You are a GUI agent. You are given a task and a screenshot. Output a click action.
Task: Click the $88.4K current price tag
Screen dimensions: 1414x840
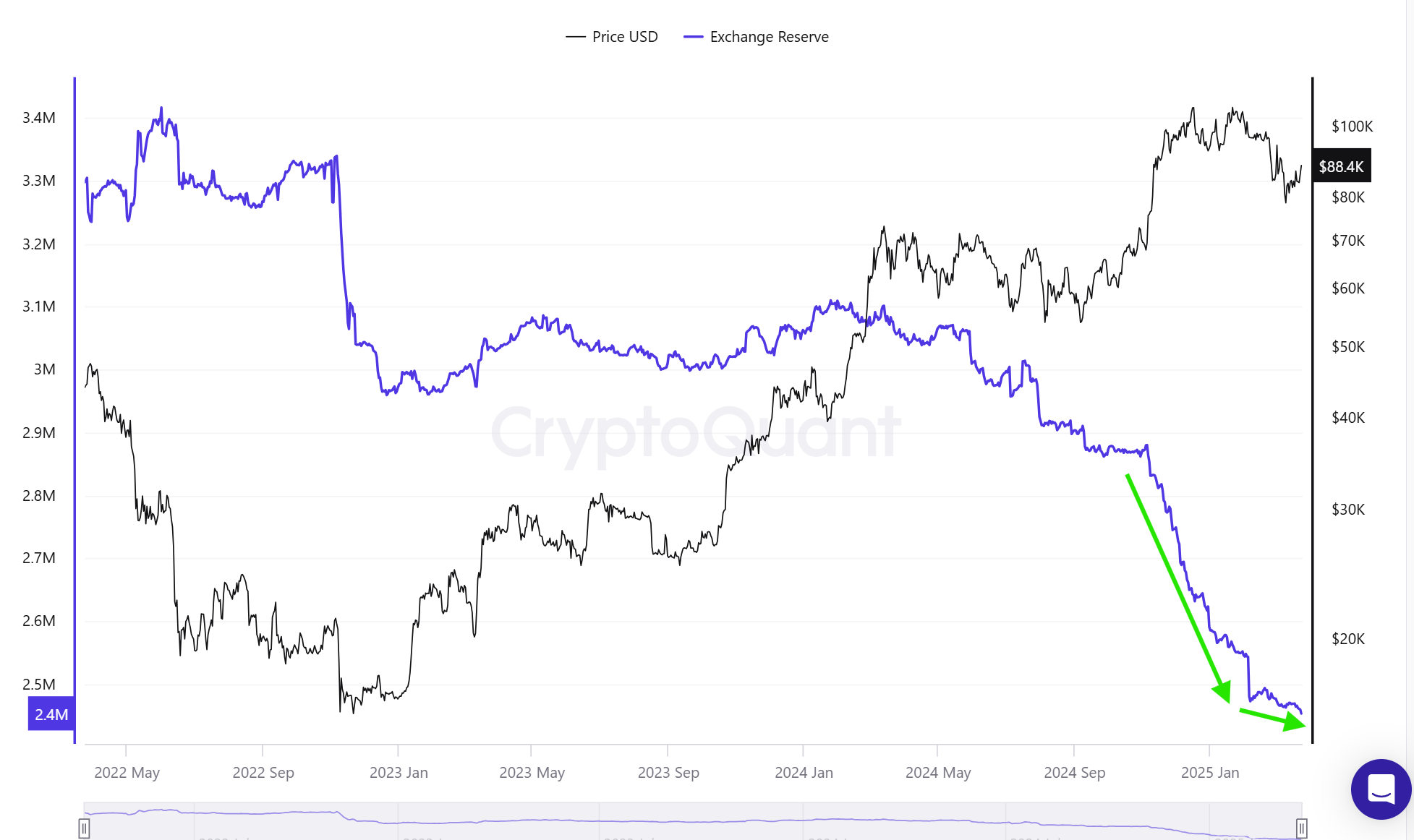(1341, 167)
